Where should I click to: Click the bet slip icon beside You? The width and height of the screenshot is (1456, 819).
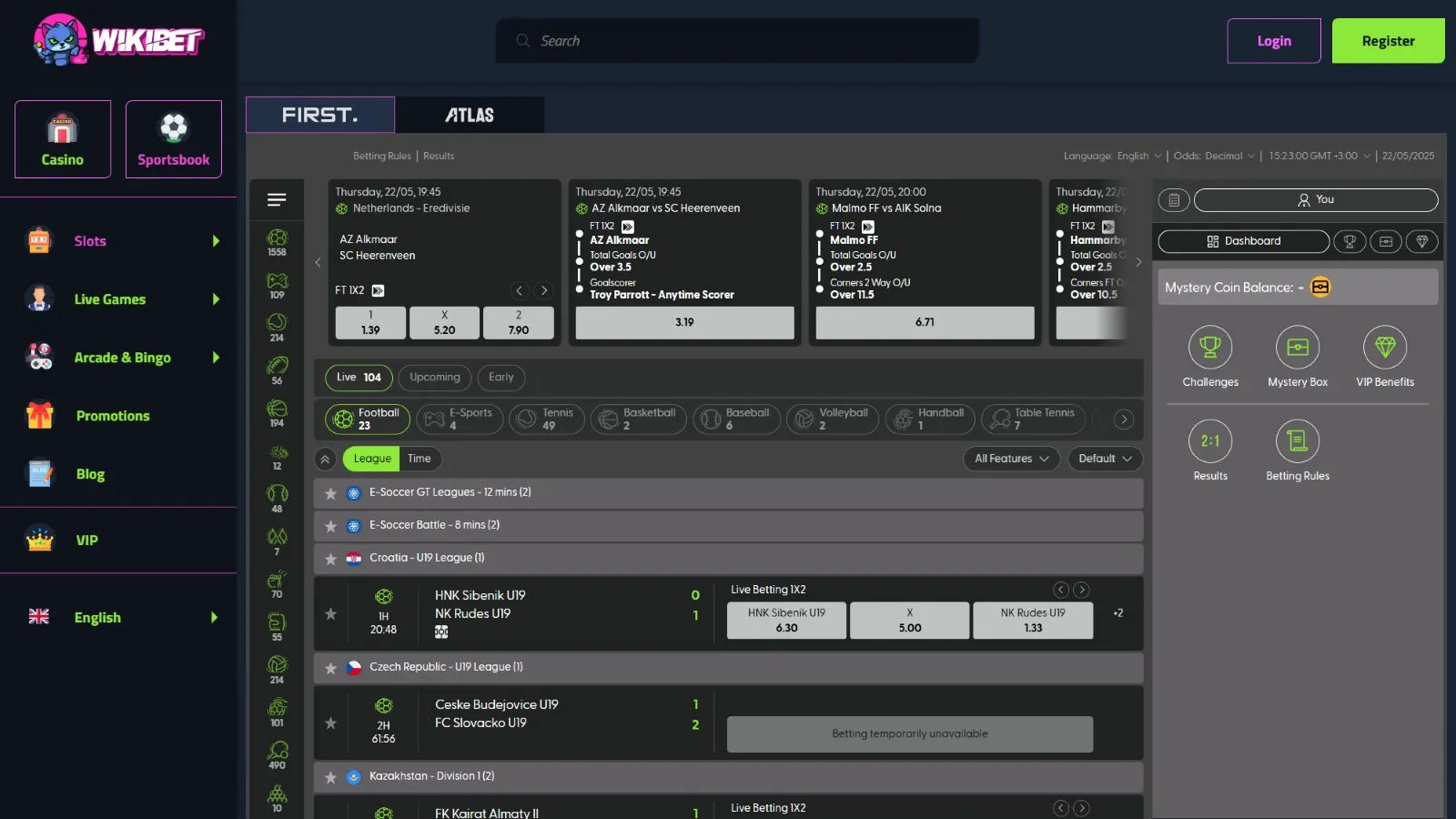1174,200
